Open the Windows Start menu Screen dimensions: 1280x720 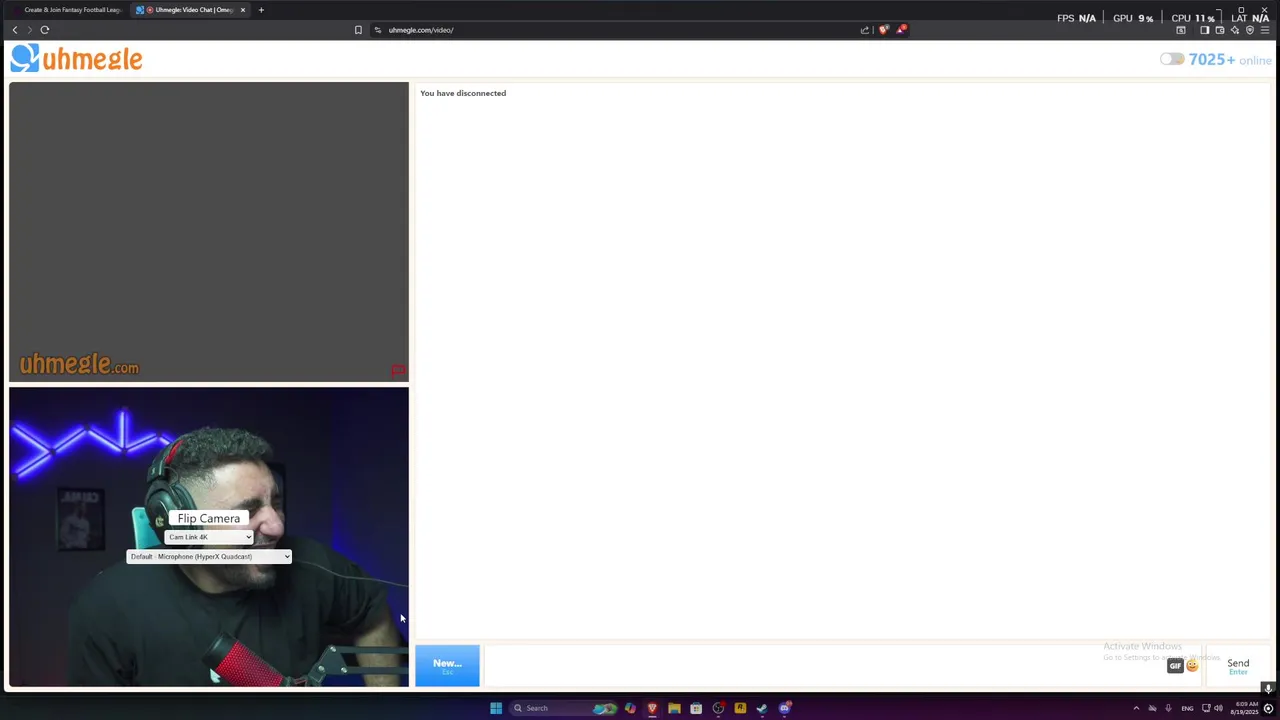pos(496,708)
